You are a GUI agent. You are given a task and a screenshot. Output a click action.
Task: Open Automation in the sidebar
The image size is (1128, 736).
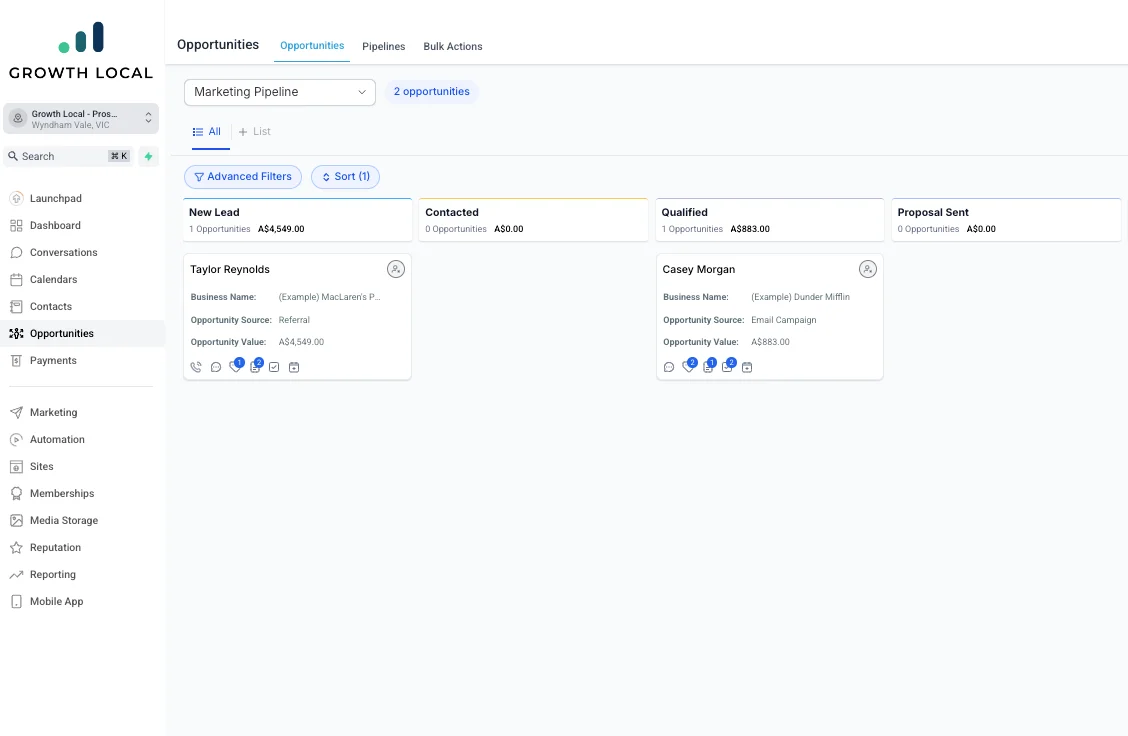[x=58, y=439]
